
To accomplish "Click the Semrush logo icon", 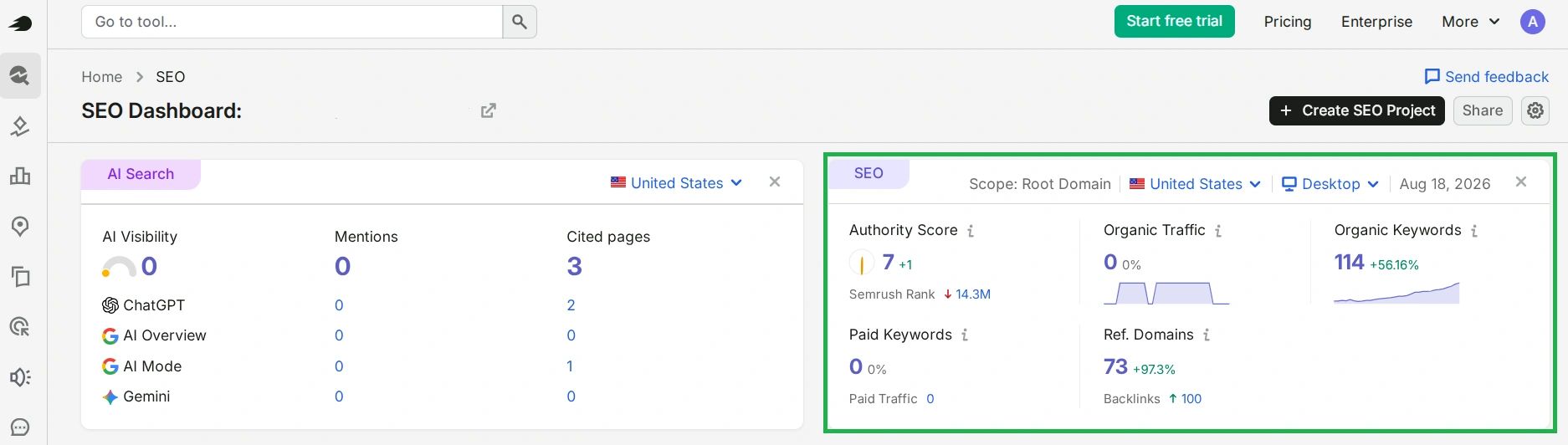I will pyautogui.click(x=20, y=23).
